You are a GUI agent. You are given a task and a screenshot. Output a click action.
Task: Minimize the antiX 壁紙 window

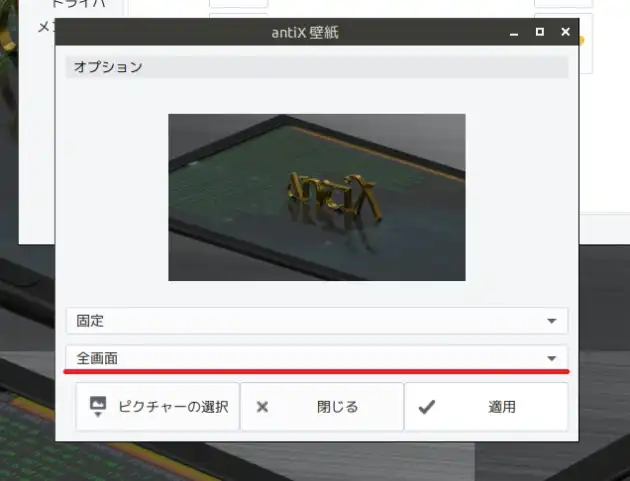[514, 33]
